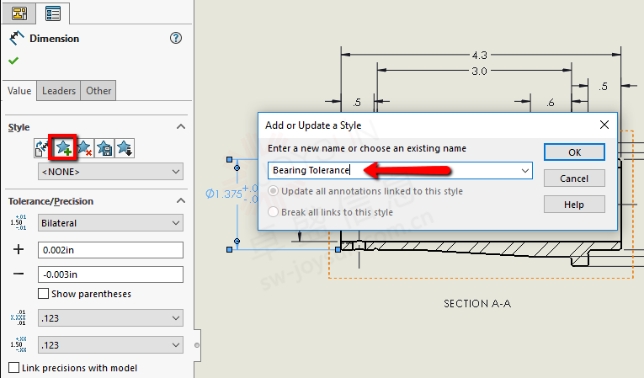Open the tolerance precision .123 dropdown
The height and width of the screenshot is (378, 644).
pyautogui.click(x=110, y=345)
